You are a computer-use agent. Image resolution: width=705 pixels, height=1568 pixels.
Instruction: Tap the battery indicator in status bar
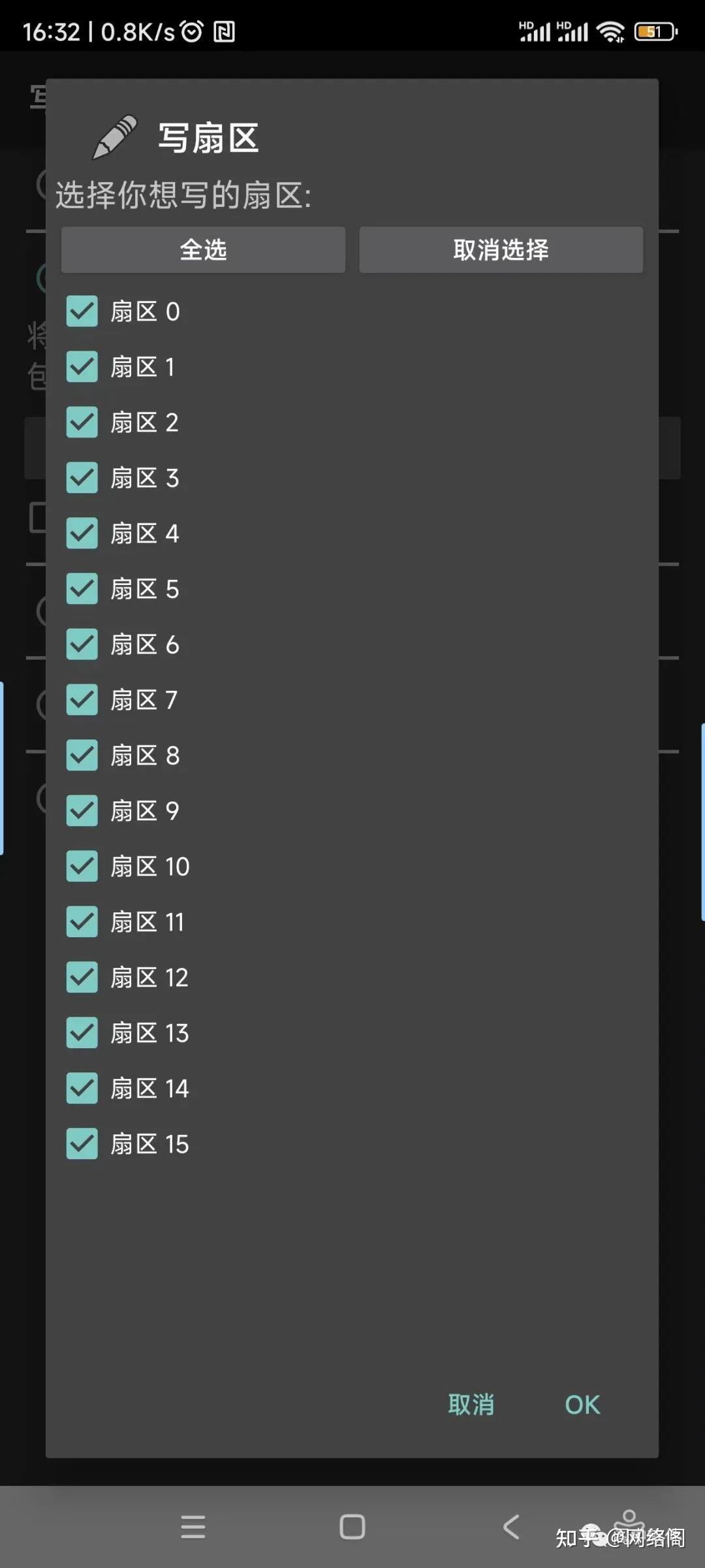click(x=656, y=31)
